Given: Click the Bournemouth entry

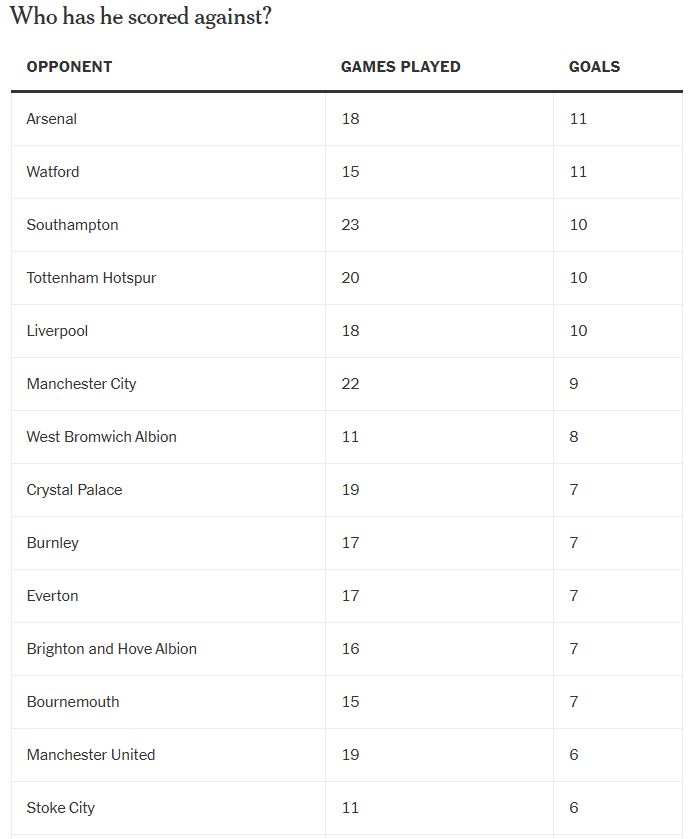Looking at the screenshot, I should coord(73,701).
